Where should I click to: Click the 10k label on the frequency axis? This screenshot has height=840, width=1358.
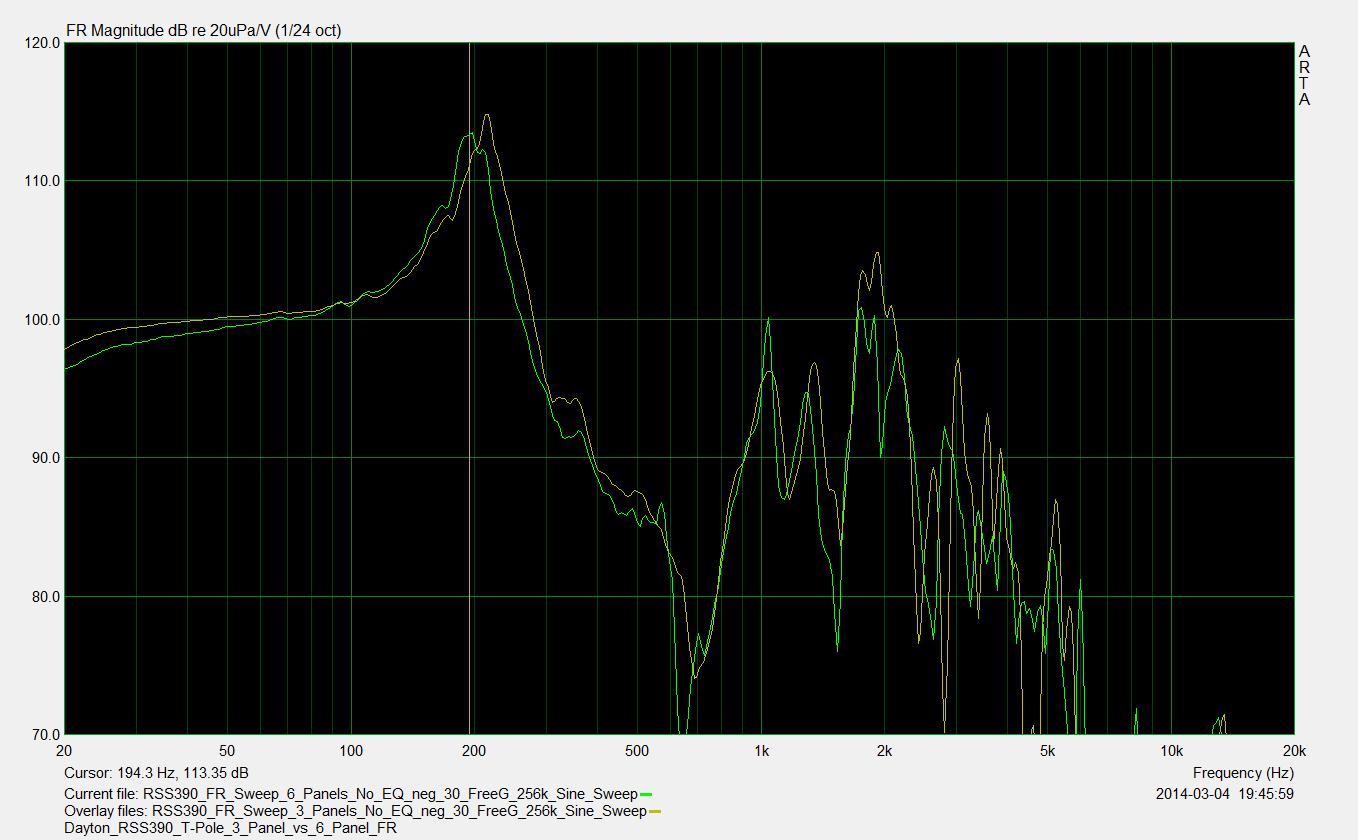(x=1171, y=751)
